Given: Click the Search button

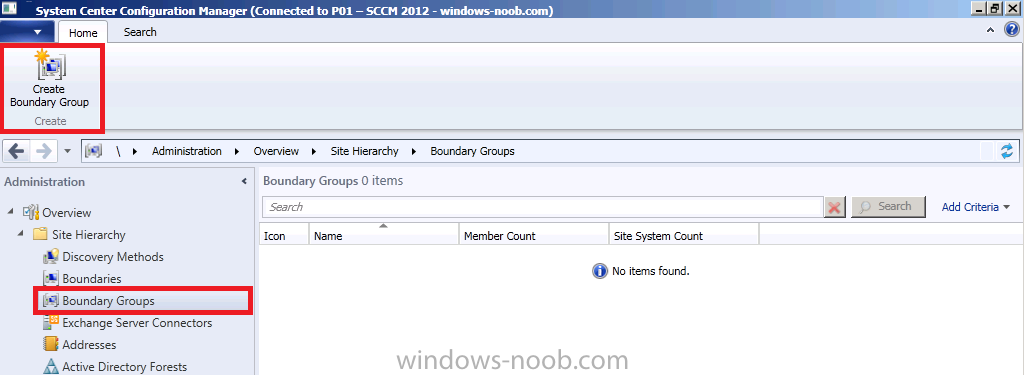Looking at the screenshot, I should pyautogui.click(x=888, y=206).
